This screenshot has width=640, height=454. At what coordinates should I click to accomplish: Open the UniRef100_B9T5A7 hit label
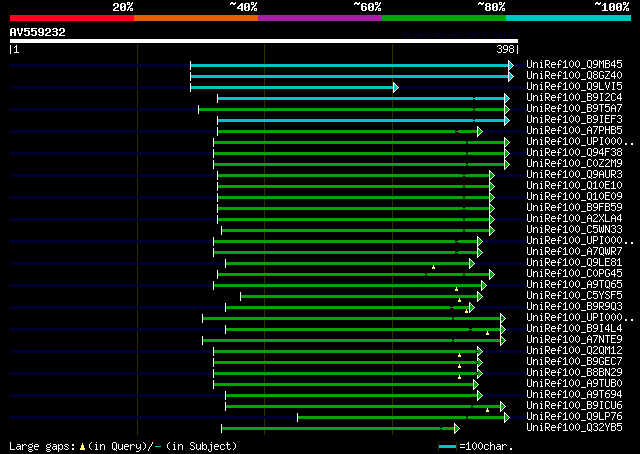574,109
